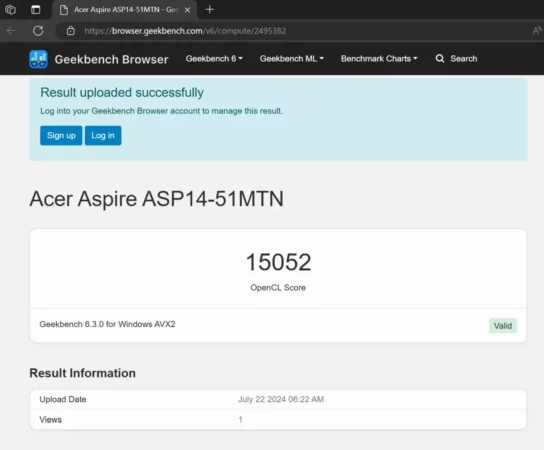This screenshot has height=450, width=544.
Task: Click the Log into your Geekbench Browser account message
Action: tap(162, 111)
